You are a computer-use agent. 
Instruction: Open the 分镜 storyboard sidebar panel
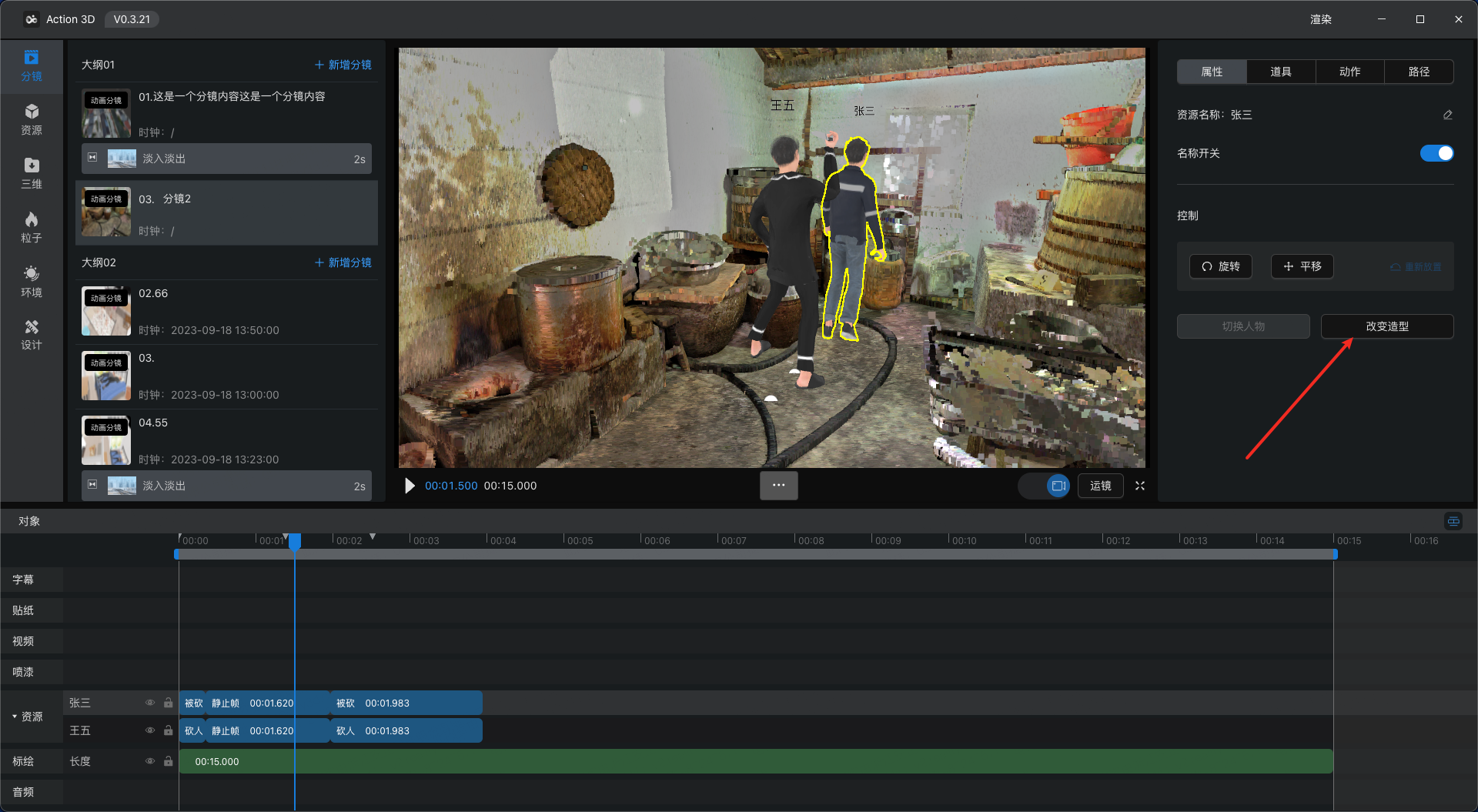coord(32,66)
